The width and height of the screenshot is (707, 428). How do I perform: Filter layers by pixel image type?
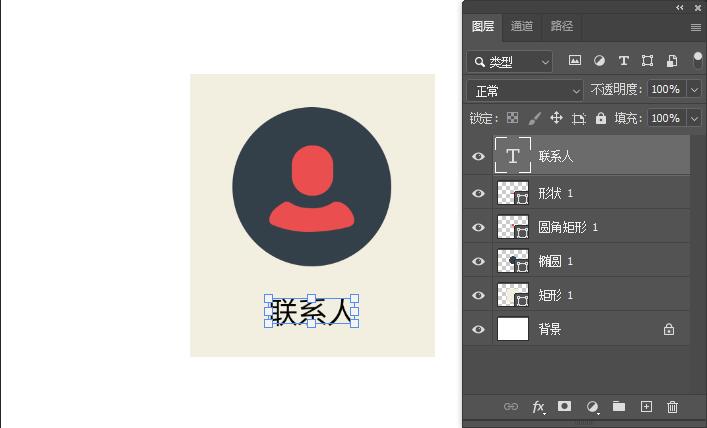(x=574, y=60)
